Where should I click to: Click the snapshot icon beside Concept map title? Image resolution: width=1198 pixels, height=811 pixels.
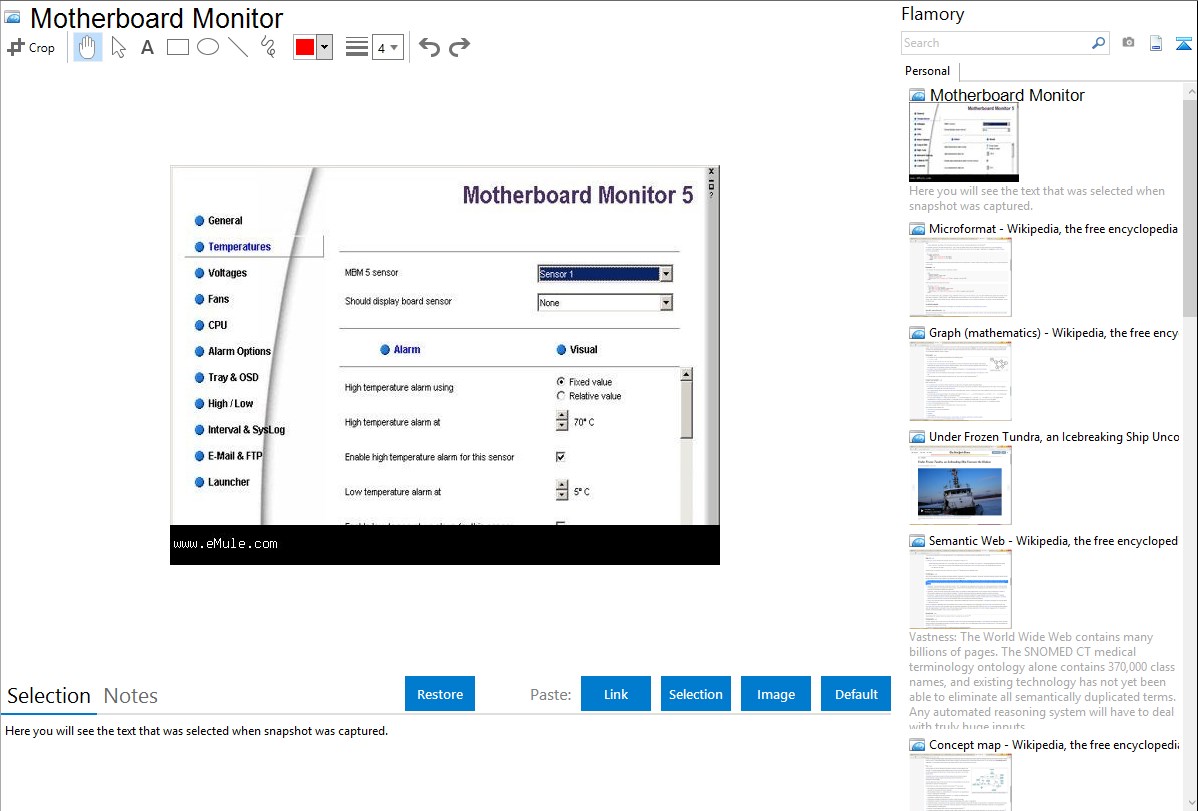pos(917,745)
